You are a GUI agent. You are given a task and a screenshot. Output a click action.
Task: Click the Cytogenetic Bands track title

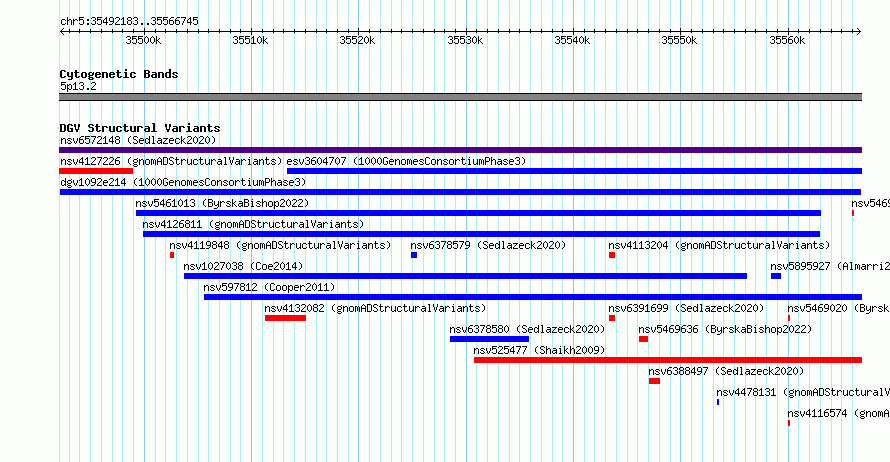(119, 74)
